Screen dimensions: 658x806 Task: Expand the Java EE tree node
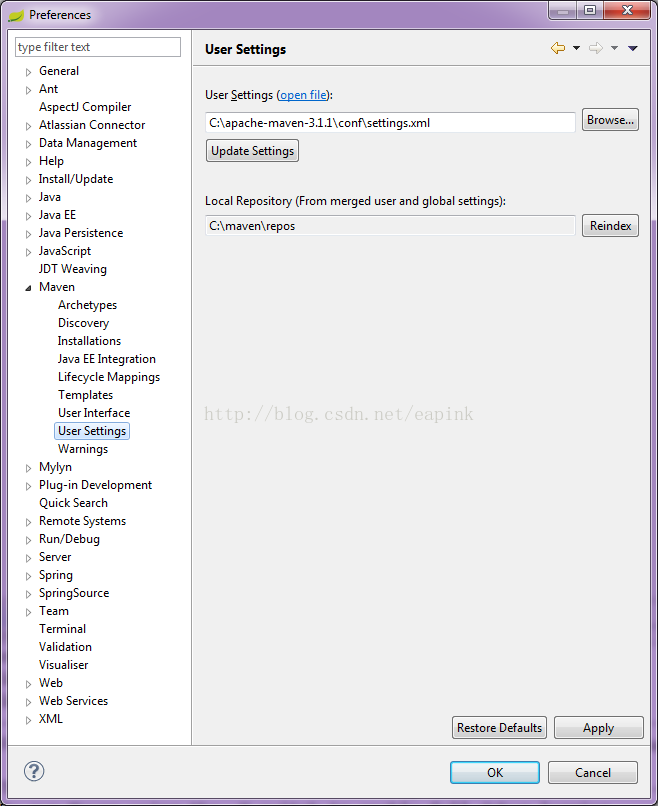coord(28,216)
